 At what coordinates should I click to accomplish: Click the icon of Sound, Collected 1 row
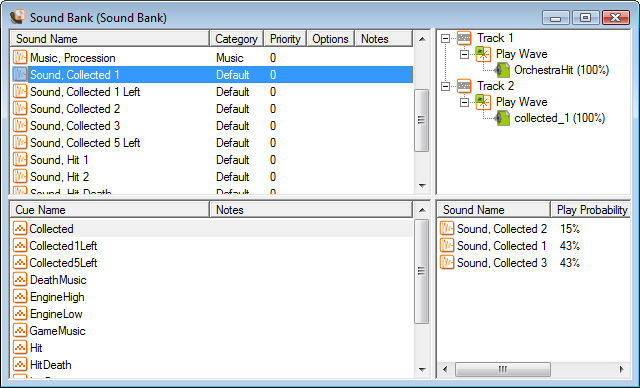coord(20,75)
